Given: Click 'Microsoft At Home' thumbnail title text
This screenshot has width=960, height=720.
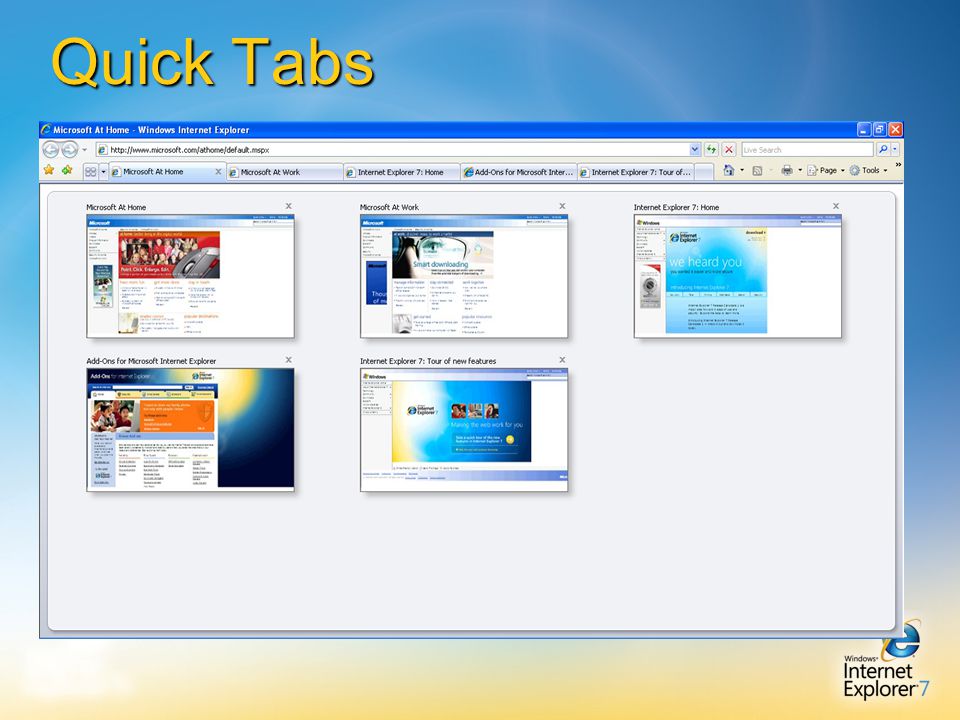Looking at the screenshot, I should click(x=116, y=208).
